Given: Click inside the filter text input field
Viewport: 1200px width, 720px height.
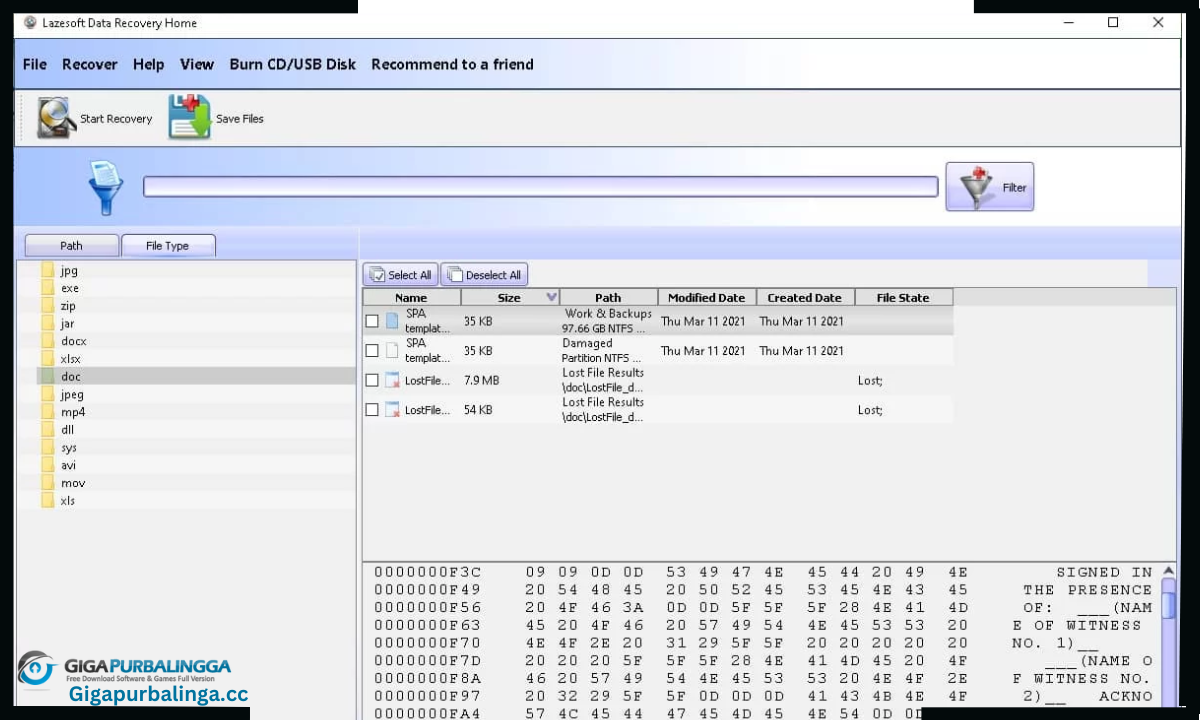Looking at the screenshot, I should (x=540, y=187).
